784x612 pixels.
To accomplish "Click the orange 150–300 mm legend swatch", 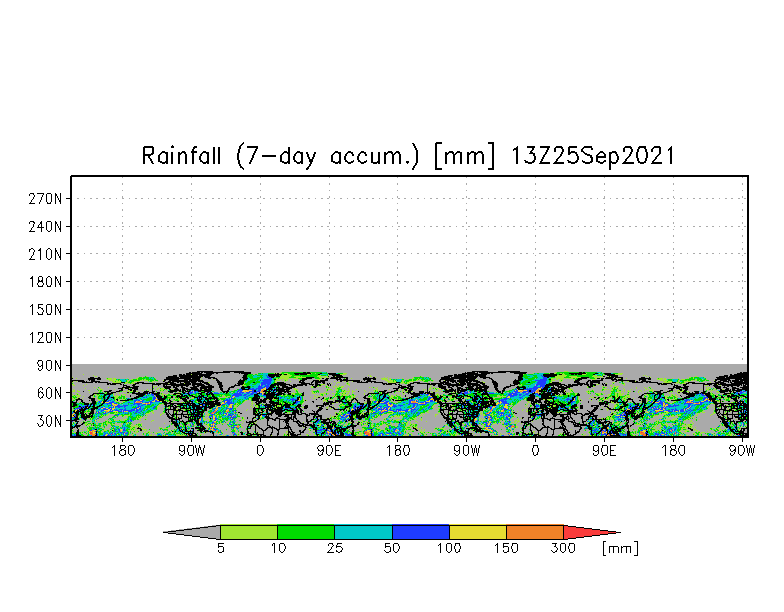I will click(x=535, y=532).
